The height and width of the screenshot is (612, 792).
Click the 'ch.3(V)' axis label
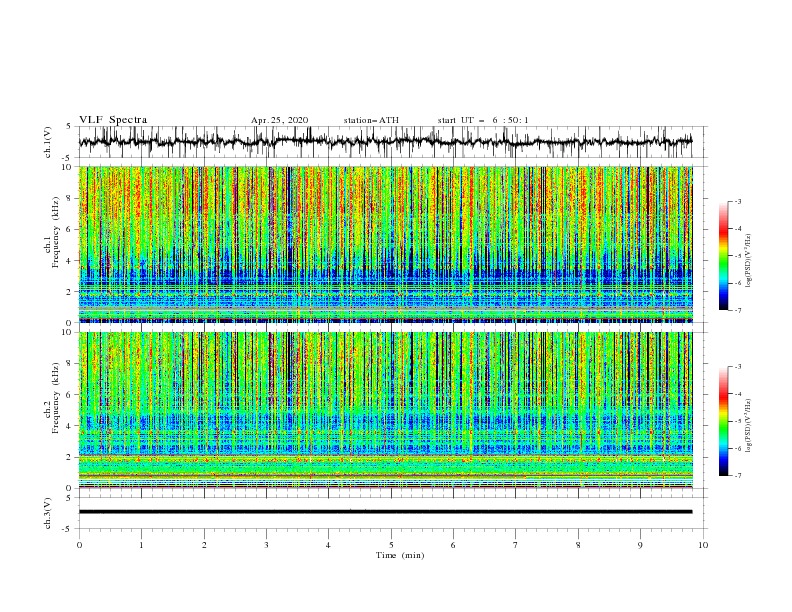pyautogui.click(x=48, y=513)
